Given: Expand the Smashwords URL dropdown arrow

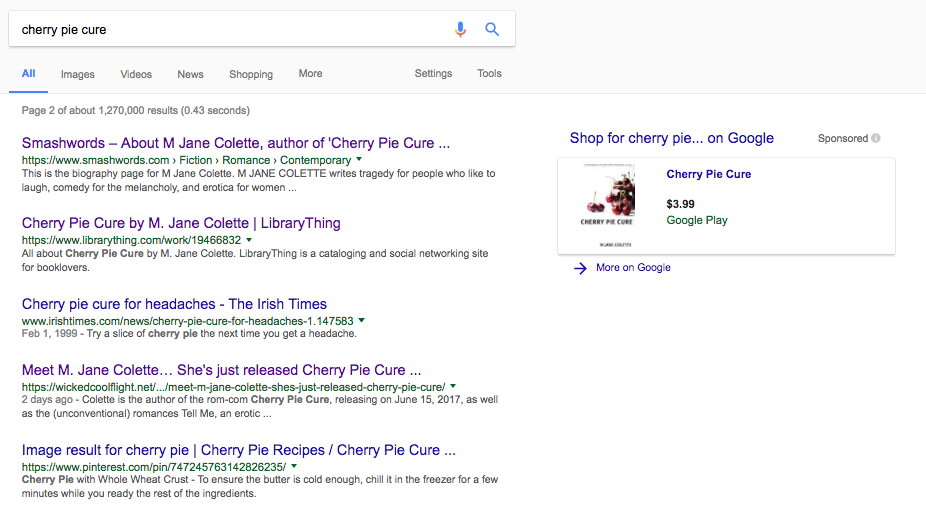Looking at the screenshot, I should [359, 160].
